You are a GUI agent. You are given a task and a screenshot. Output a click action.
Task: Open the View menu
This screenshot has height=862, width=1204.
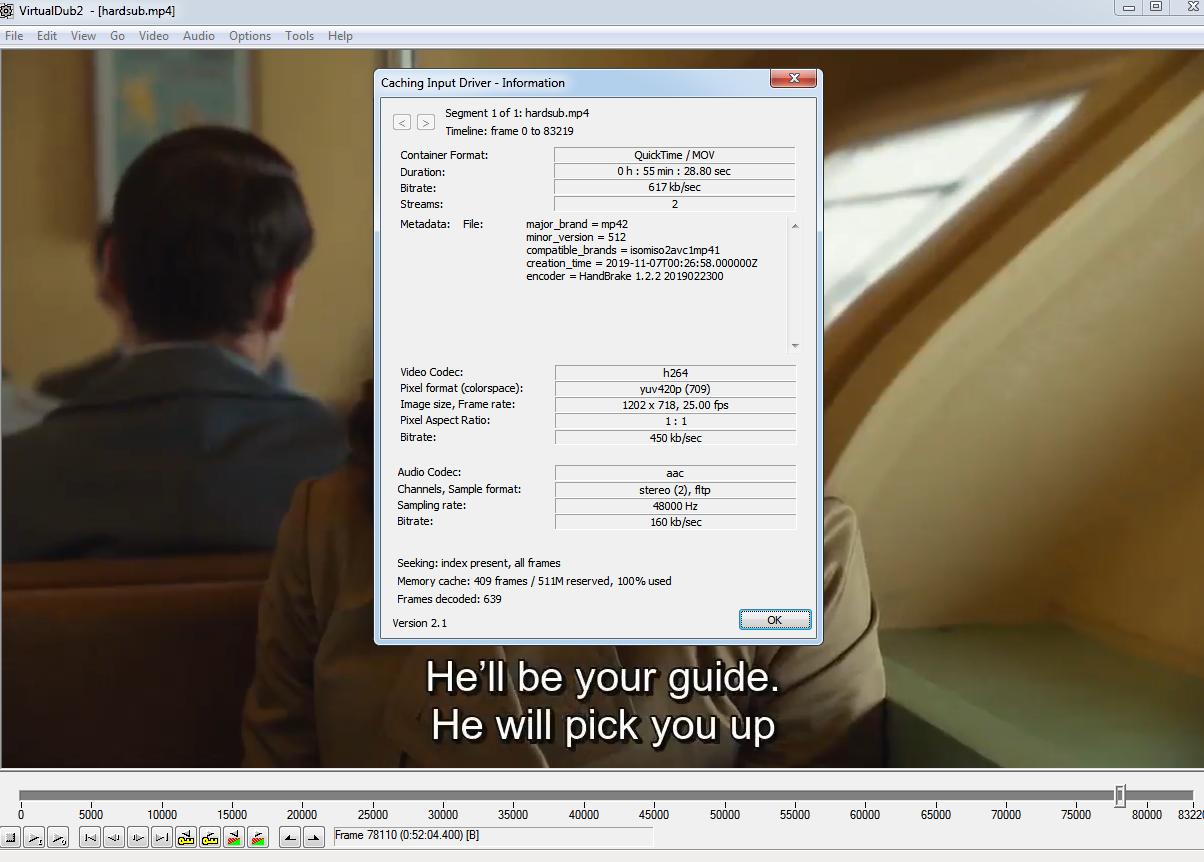tap(83, 35)
